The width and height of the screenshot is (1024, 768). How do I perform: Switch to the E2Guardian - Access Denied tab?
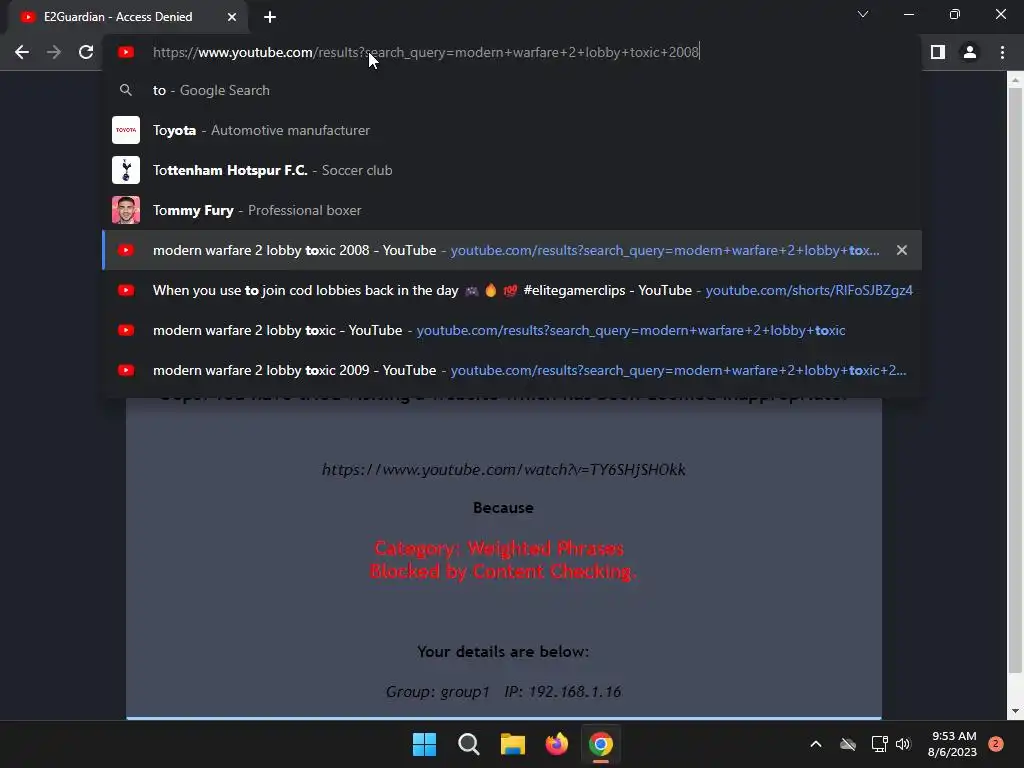pos(128,17)
